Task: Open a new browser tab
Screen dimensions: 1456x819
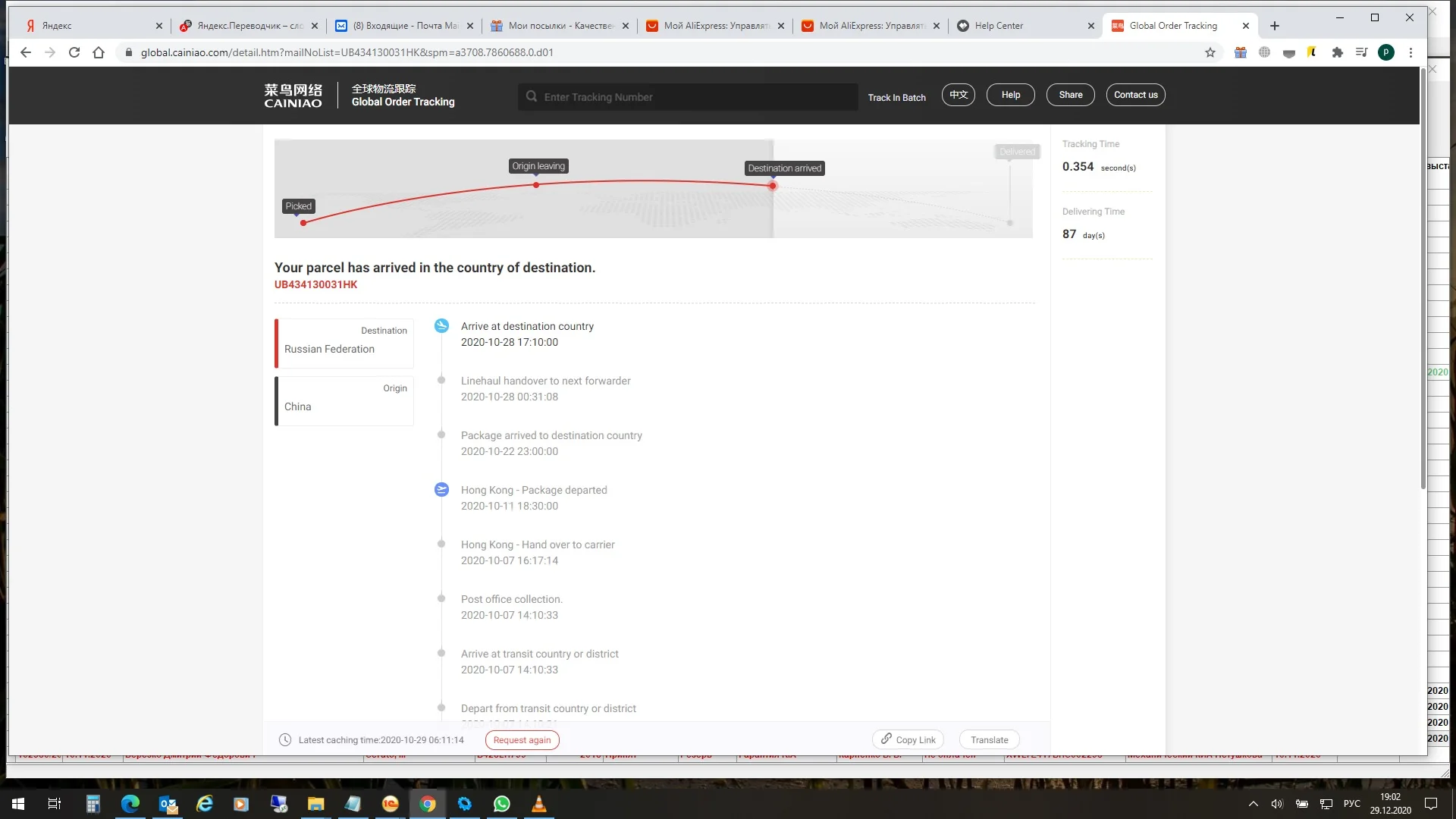Action: coord(1275,26)
